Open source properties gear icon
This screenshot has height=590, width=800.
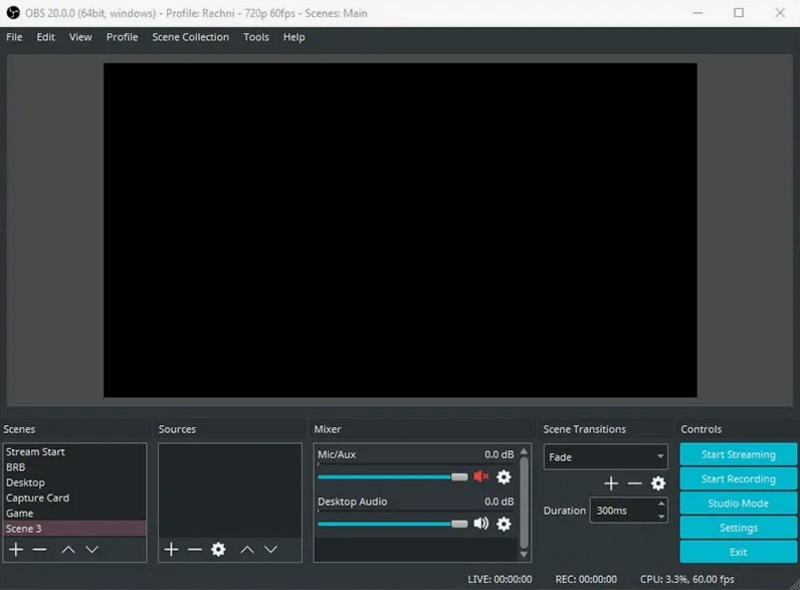coord(218,549)
